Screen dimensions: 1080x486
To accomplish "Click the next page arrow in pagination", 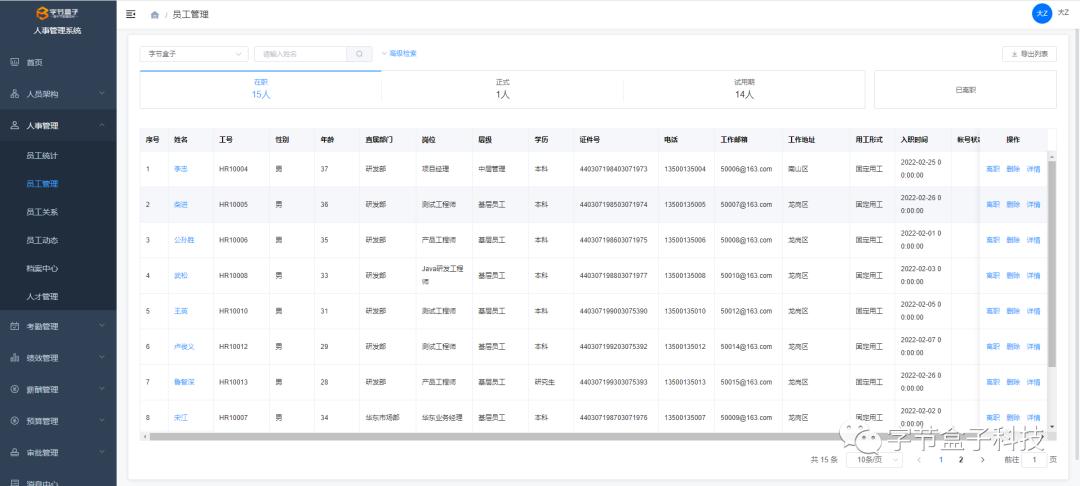I will pos(982,460).
